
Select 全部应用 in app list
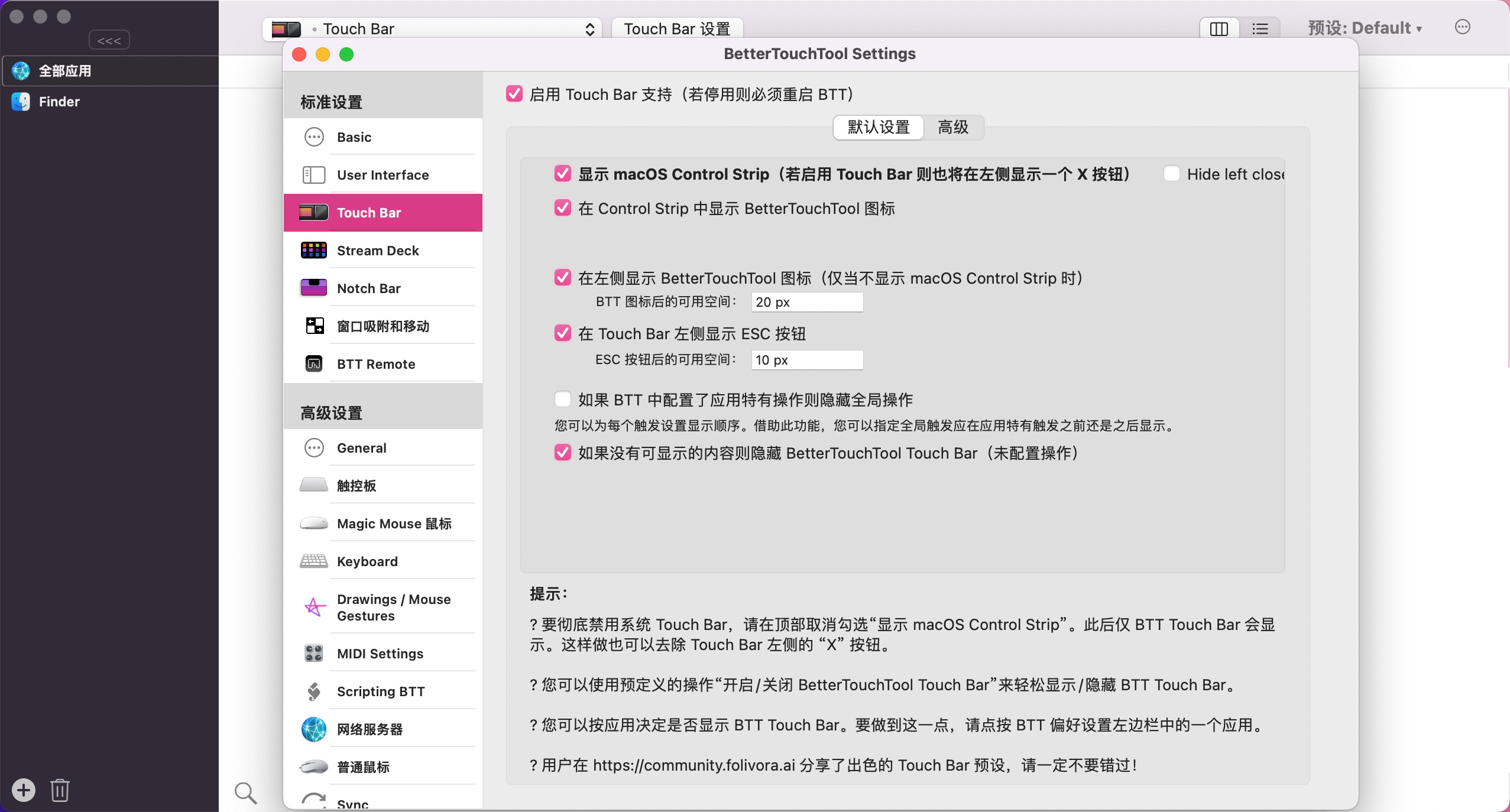[109, 71]
